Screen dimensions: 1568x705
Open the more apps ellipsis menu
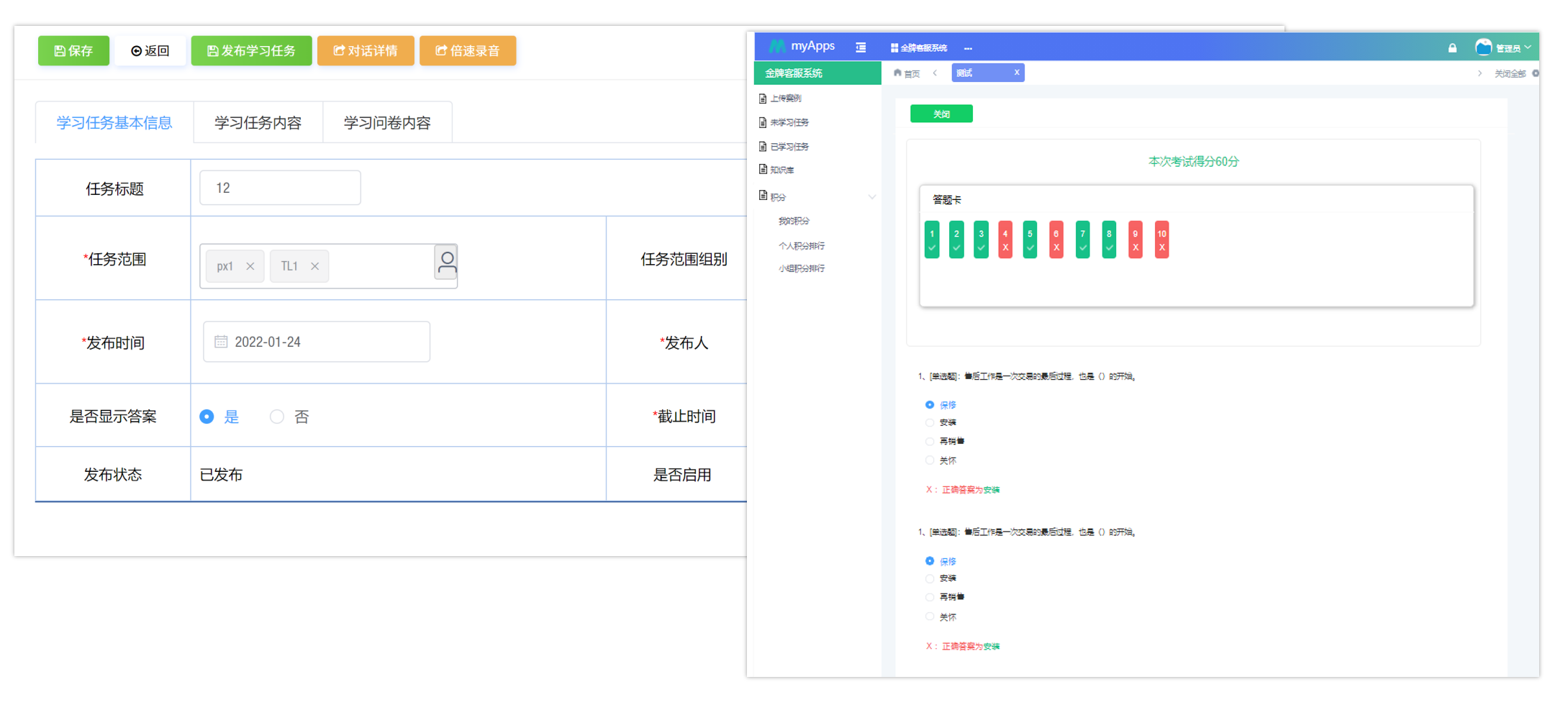coord(968,48)
